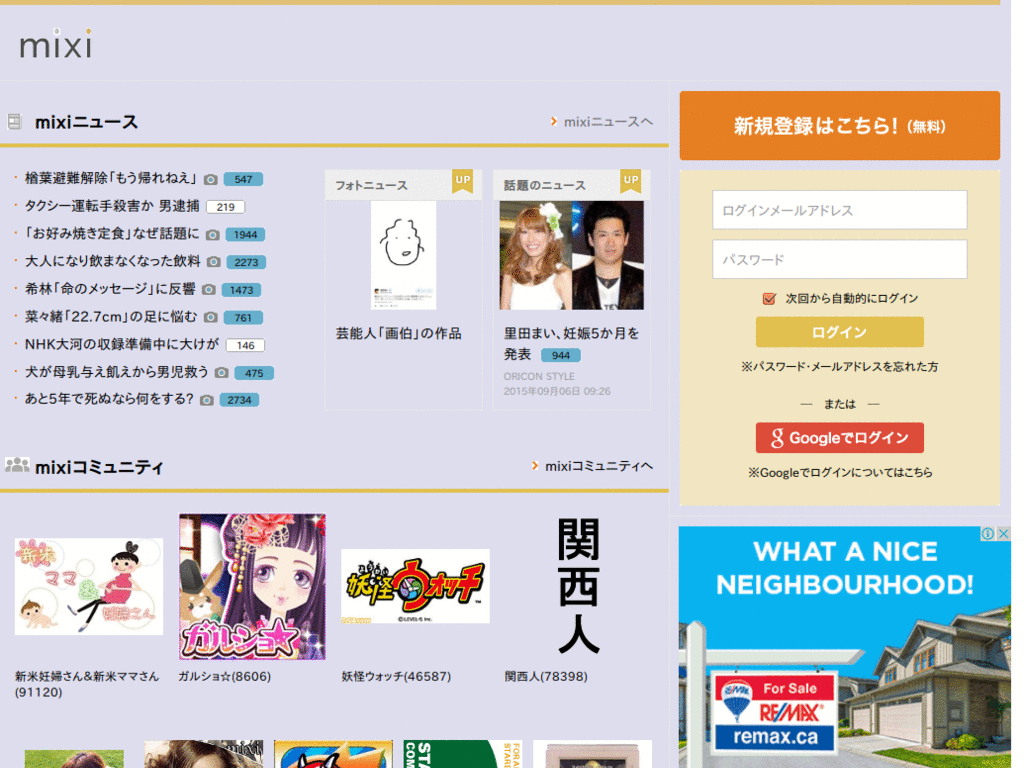Click comment count badge 761

(243, 317)
